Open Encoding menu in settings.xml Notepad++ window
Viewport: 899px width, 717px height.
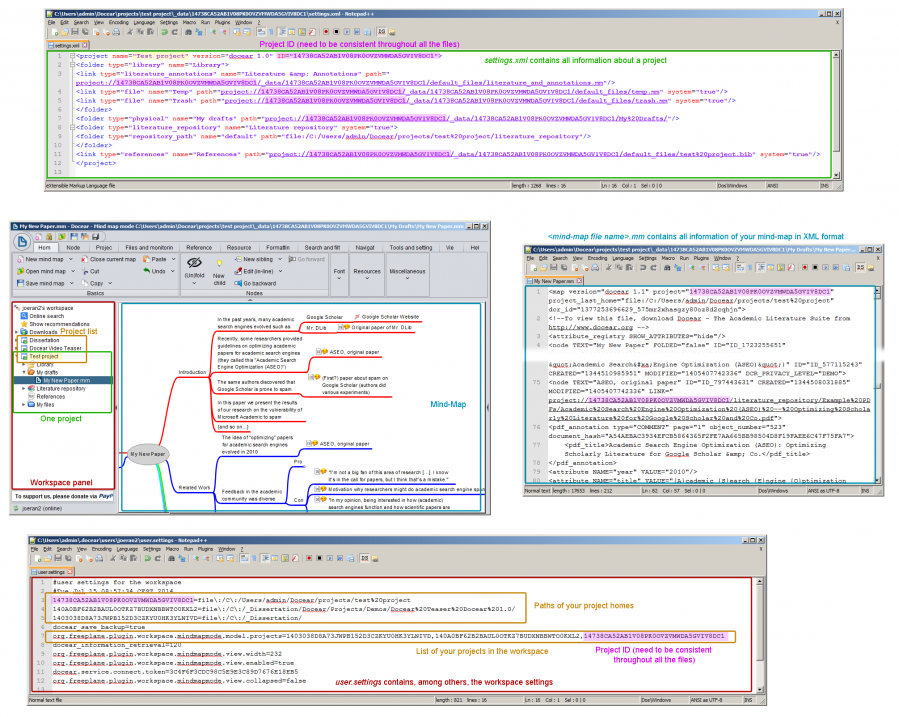pos(119,22)
